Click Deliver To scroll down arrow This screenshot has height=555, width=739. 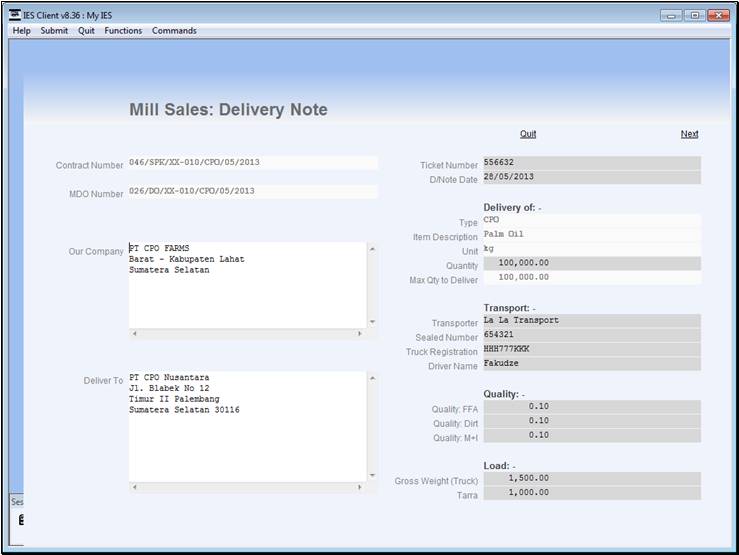coord(372,475)
